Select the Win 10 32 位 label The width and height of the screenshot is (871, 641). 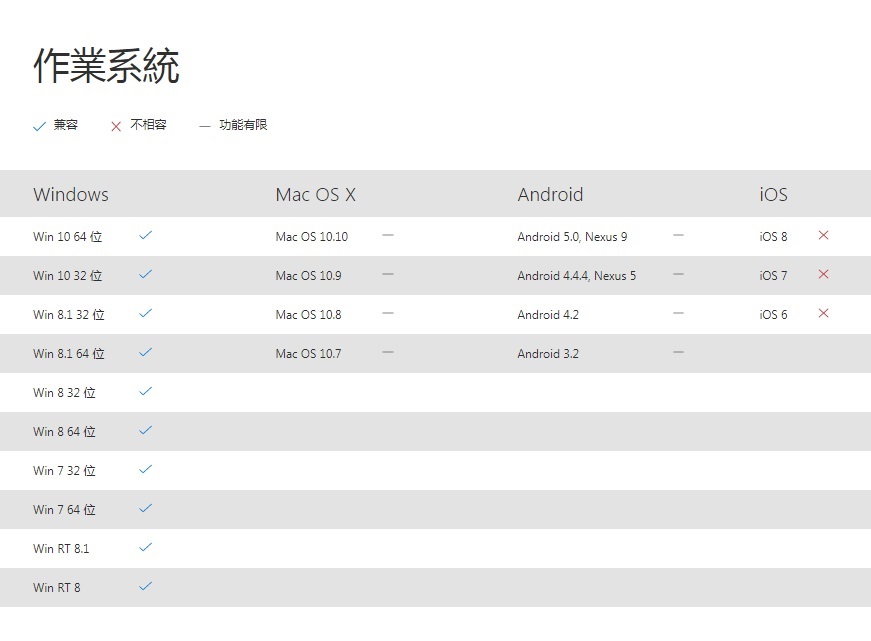[68, 276]
